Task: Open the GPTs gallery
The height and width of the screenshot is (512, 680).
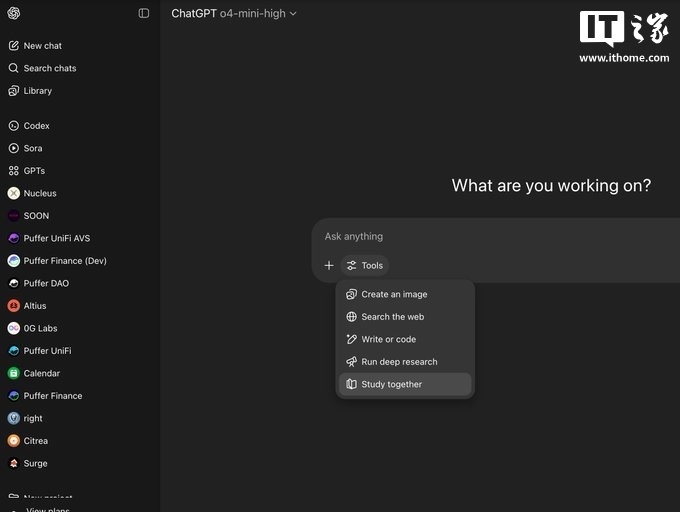Action: (34, 171)
